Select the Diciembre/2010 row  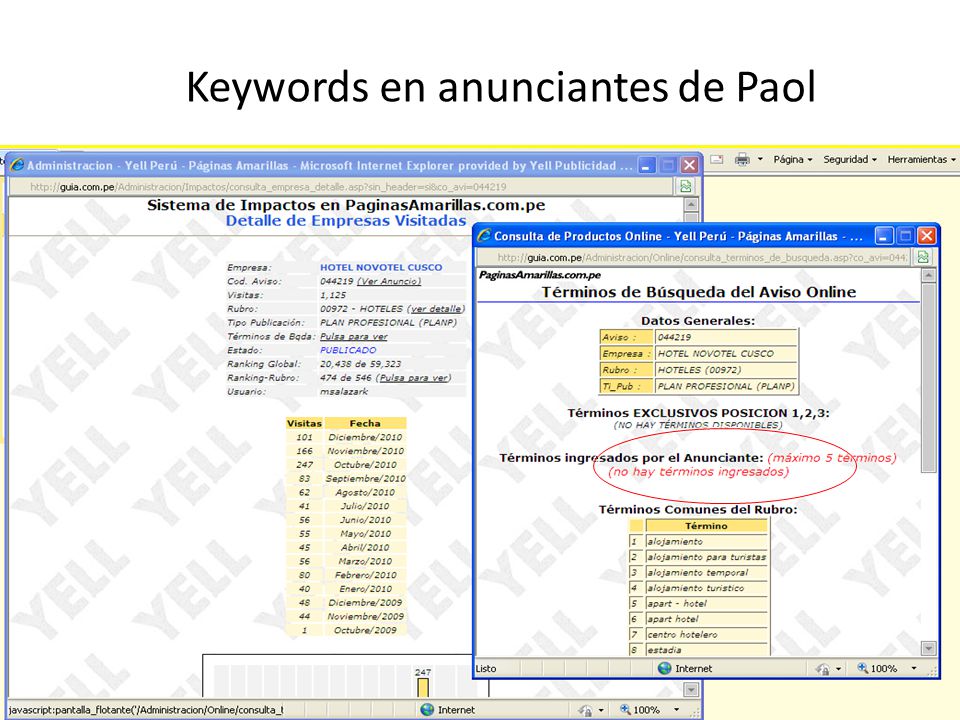[346, 437]
